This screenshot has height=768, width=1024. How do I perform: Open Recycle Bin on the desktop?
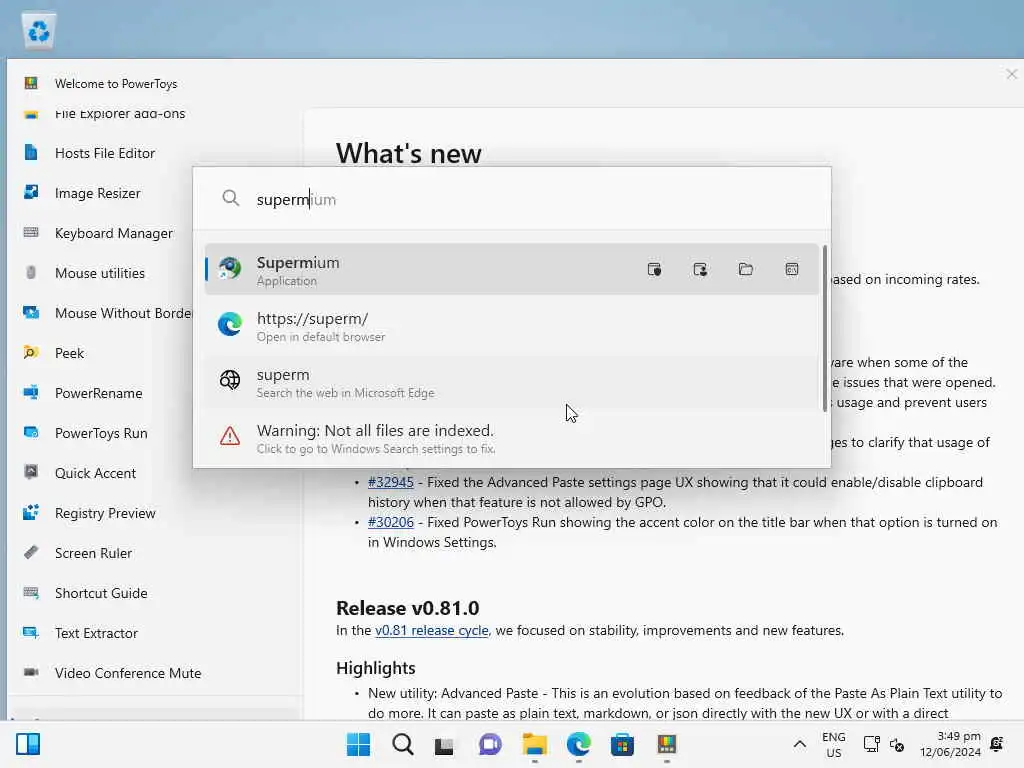coord(39,31)
